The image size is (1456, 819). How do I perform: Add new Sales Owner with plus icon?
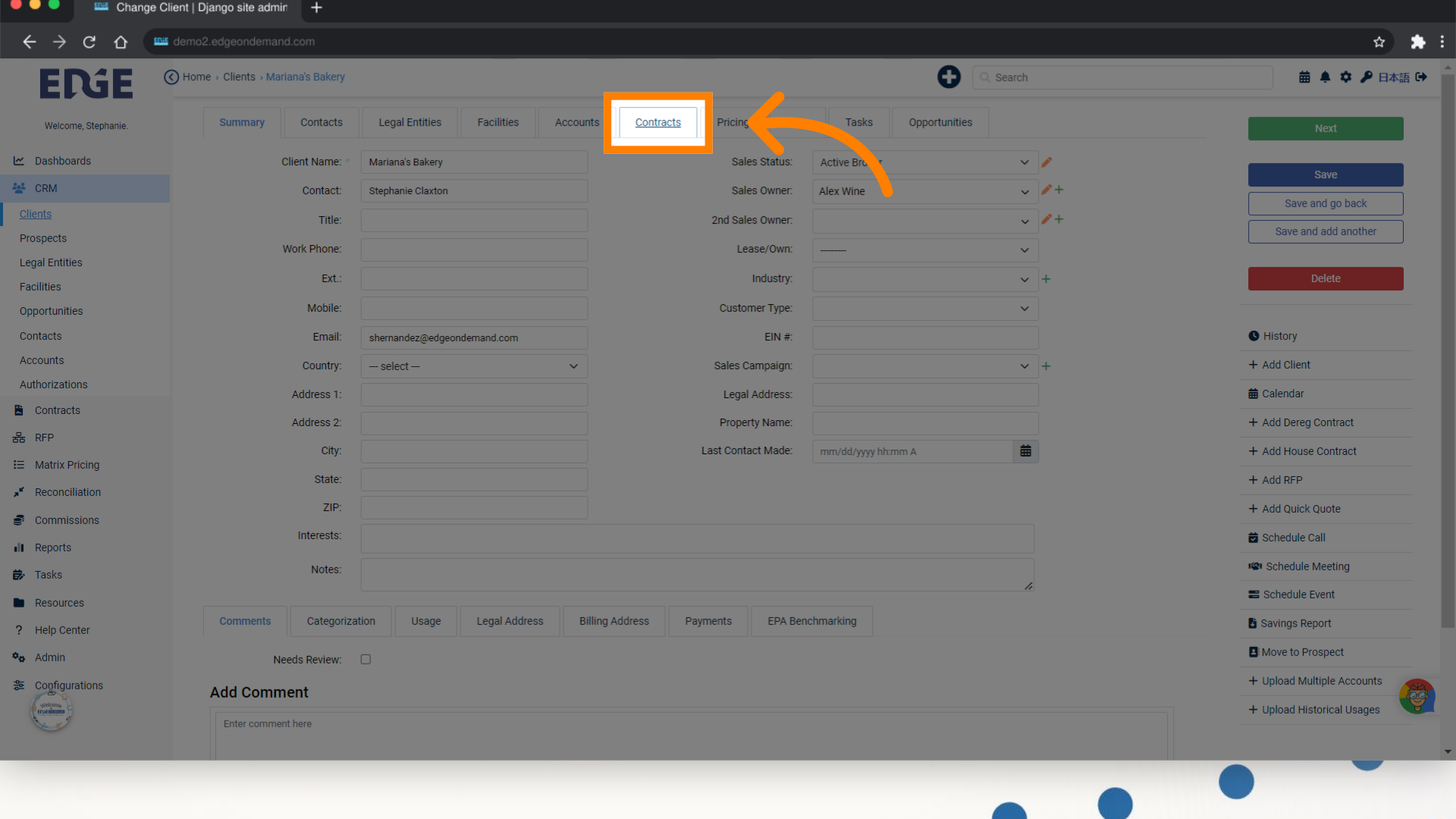click(1059, 190)
